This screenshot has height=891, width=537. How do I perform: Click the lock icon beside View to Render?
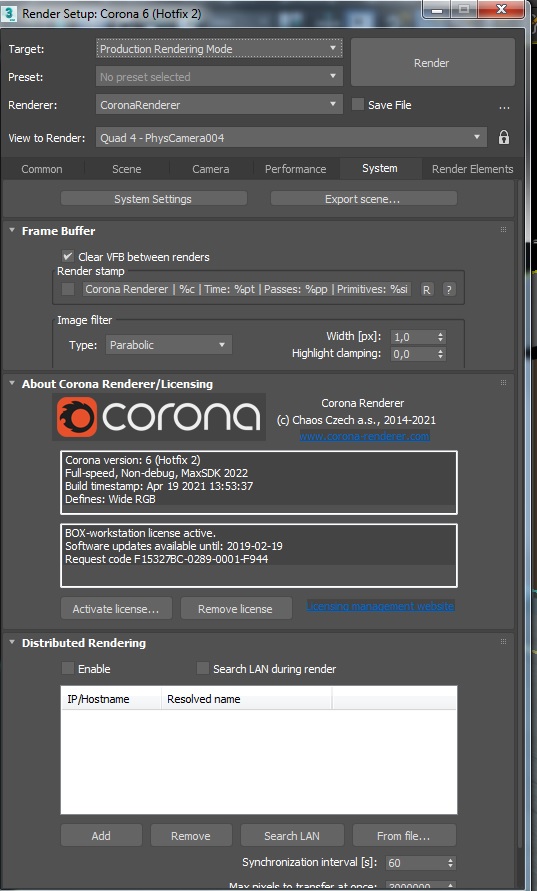click(x=503, y=138)
